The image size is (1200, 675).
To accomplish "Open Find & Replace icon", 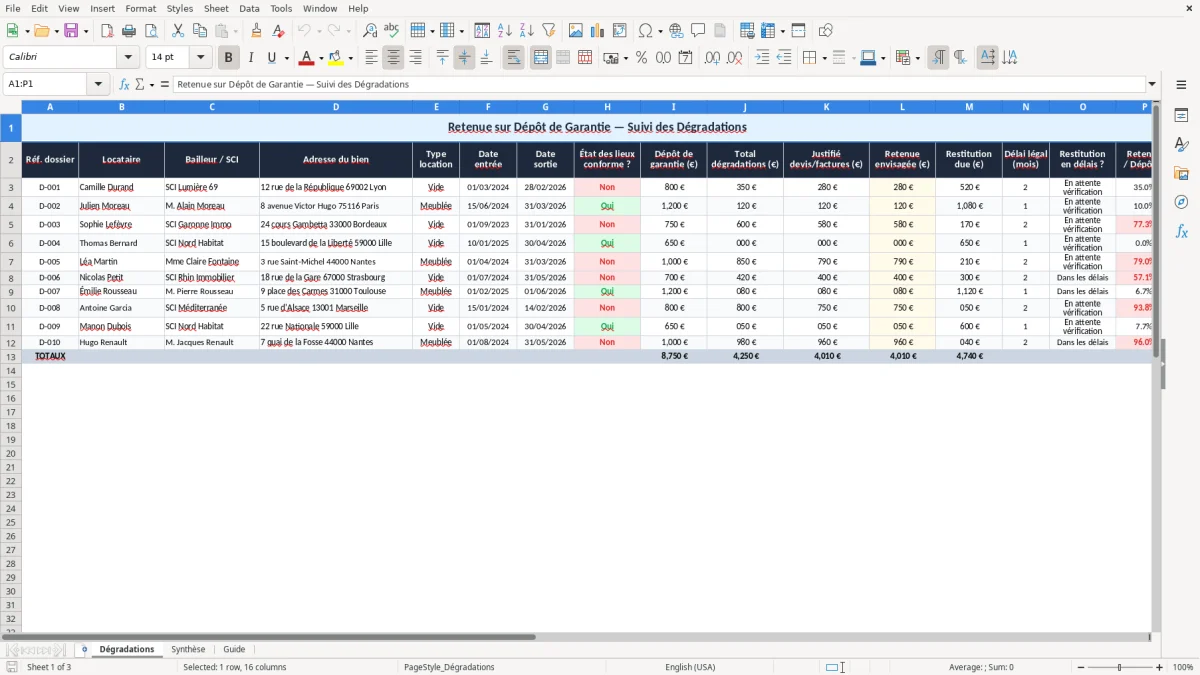I will [370, 31].
